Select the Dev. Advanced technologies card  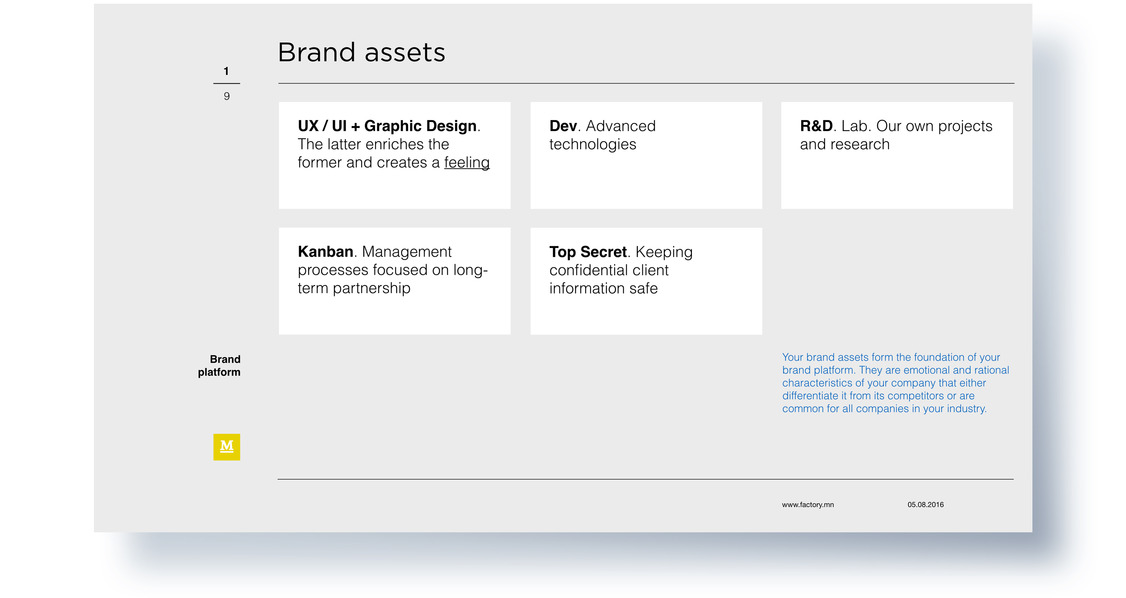point(646,155)
